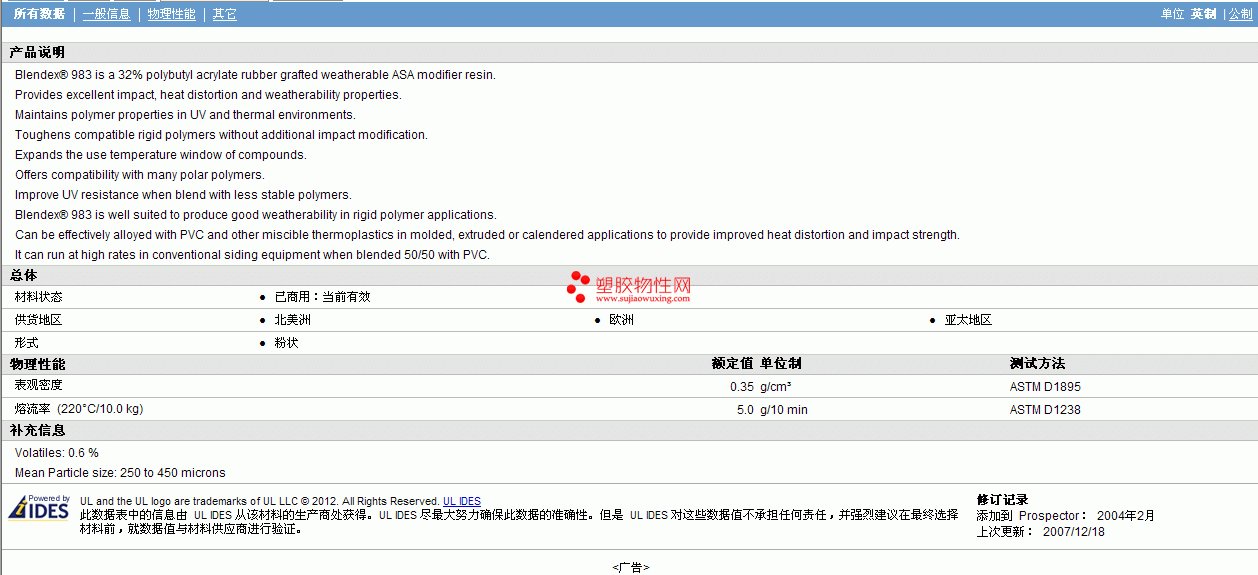Screen dimensions: 1258x575
Task: Click the 添加到 Prospector 2004年2月 entry
Action: tap(1065, 516)
